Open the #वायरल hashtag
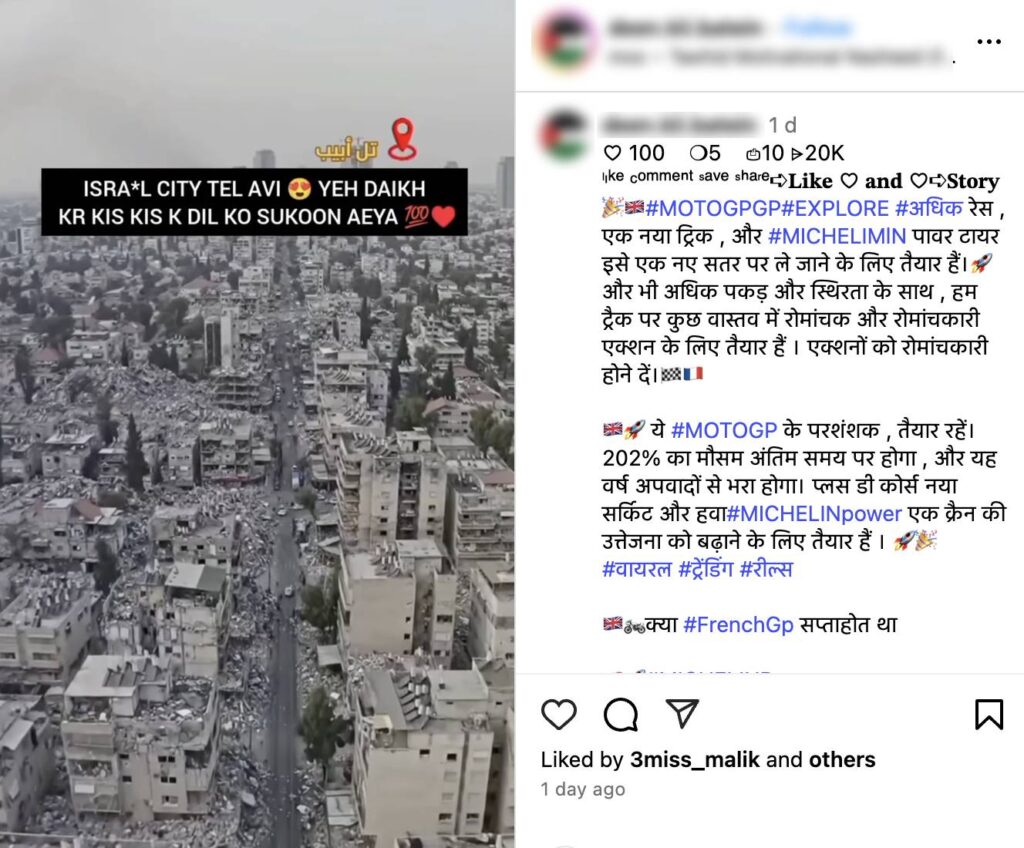Screen dimensions: 1024x848 (636, 569)
